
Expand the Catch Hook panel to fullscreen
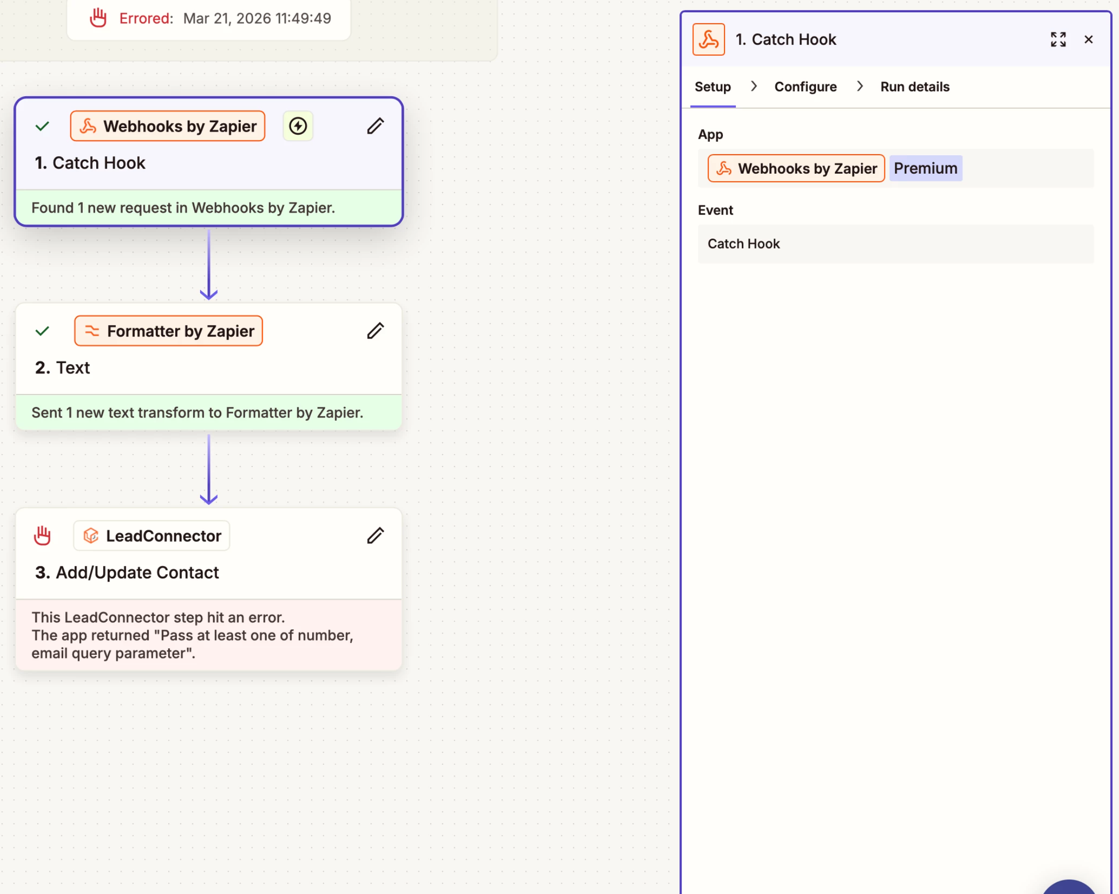1058,40
